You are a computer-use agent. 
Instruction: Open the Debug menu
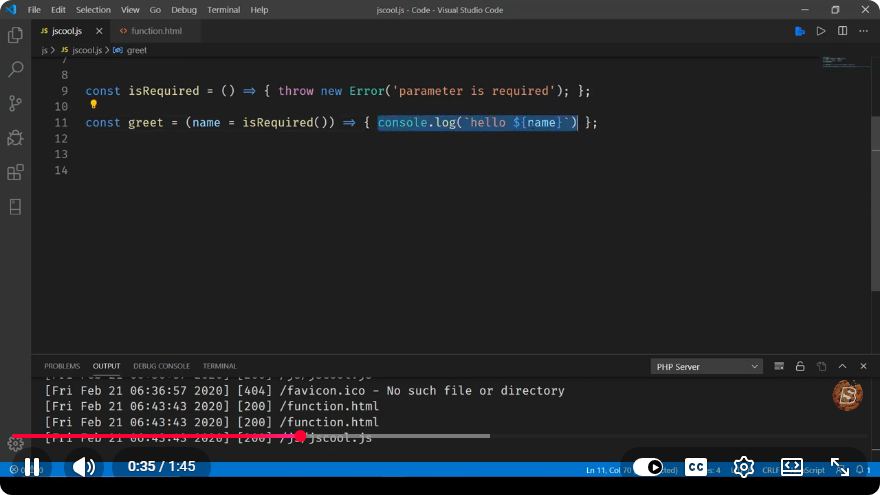coord(184,10)
